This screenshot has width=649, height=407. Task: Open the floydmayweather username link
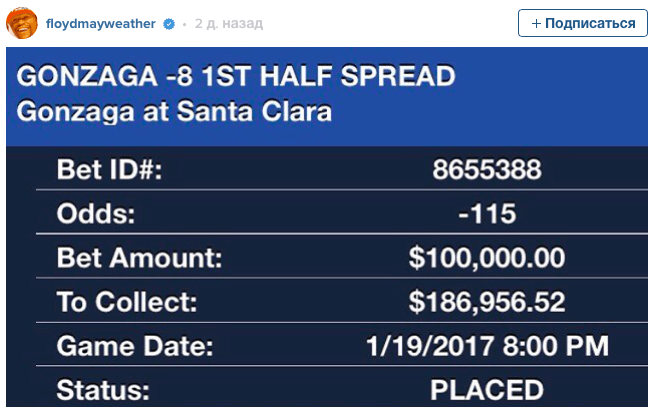pos(101,24)
